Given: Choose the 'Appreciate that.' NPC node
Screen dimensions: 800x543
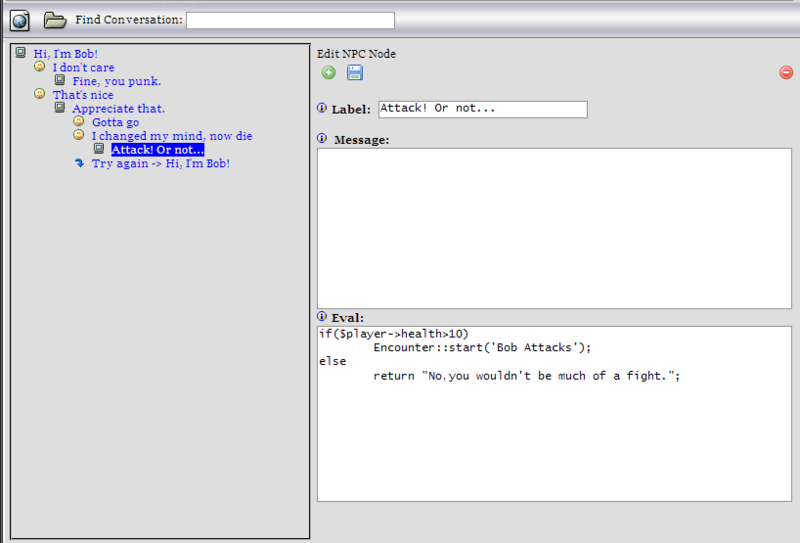Looking at the screenshot, I should coord(118,108).
